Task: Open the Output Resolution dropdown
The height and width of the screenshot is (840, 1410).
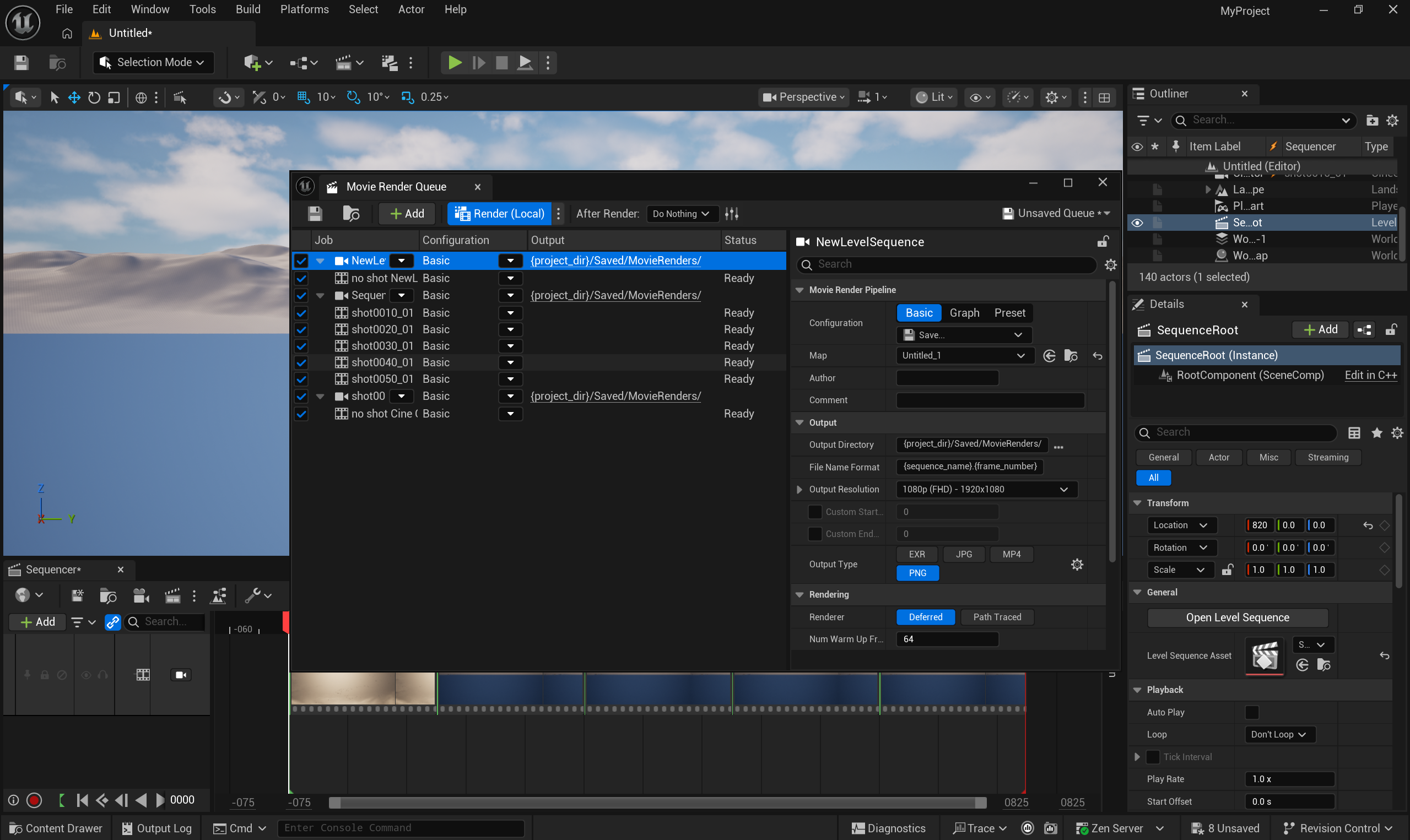Action: pyautogui.click(x=986, y=489)
